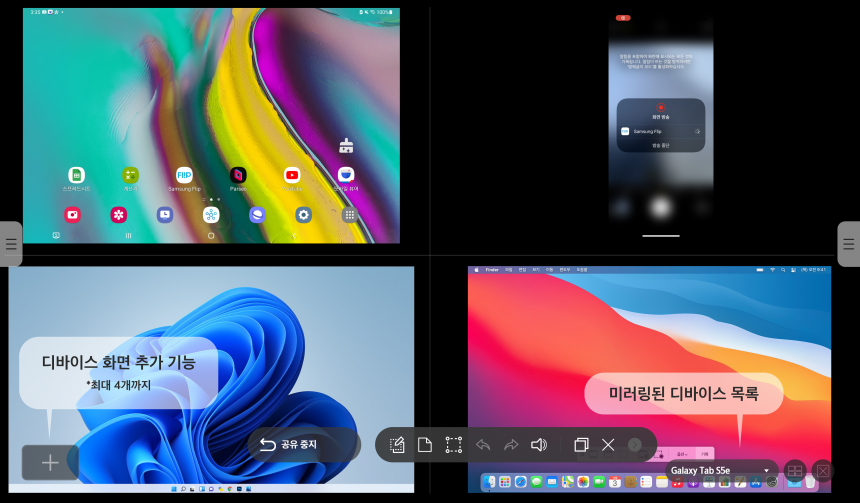Image resolution: width=860 pixels, height=503 pixels.
Task: Open Launchpad from the Mac dock
Action: tap(505, 482)
